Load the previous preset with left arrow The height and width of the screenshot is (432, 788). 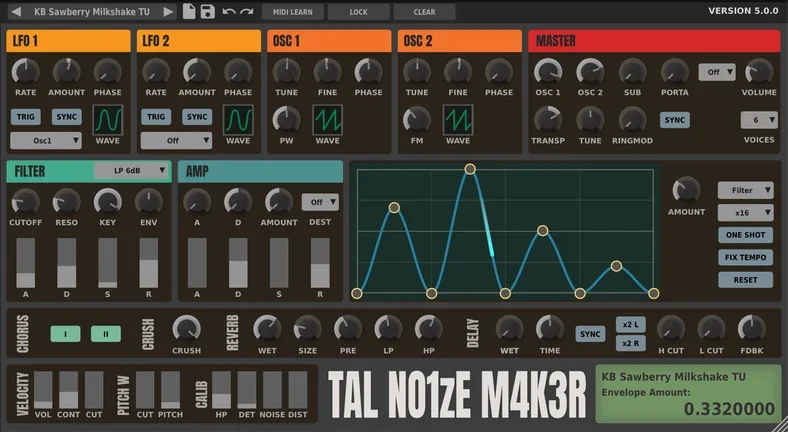(x=16, y=12)
